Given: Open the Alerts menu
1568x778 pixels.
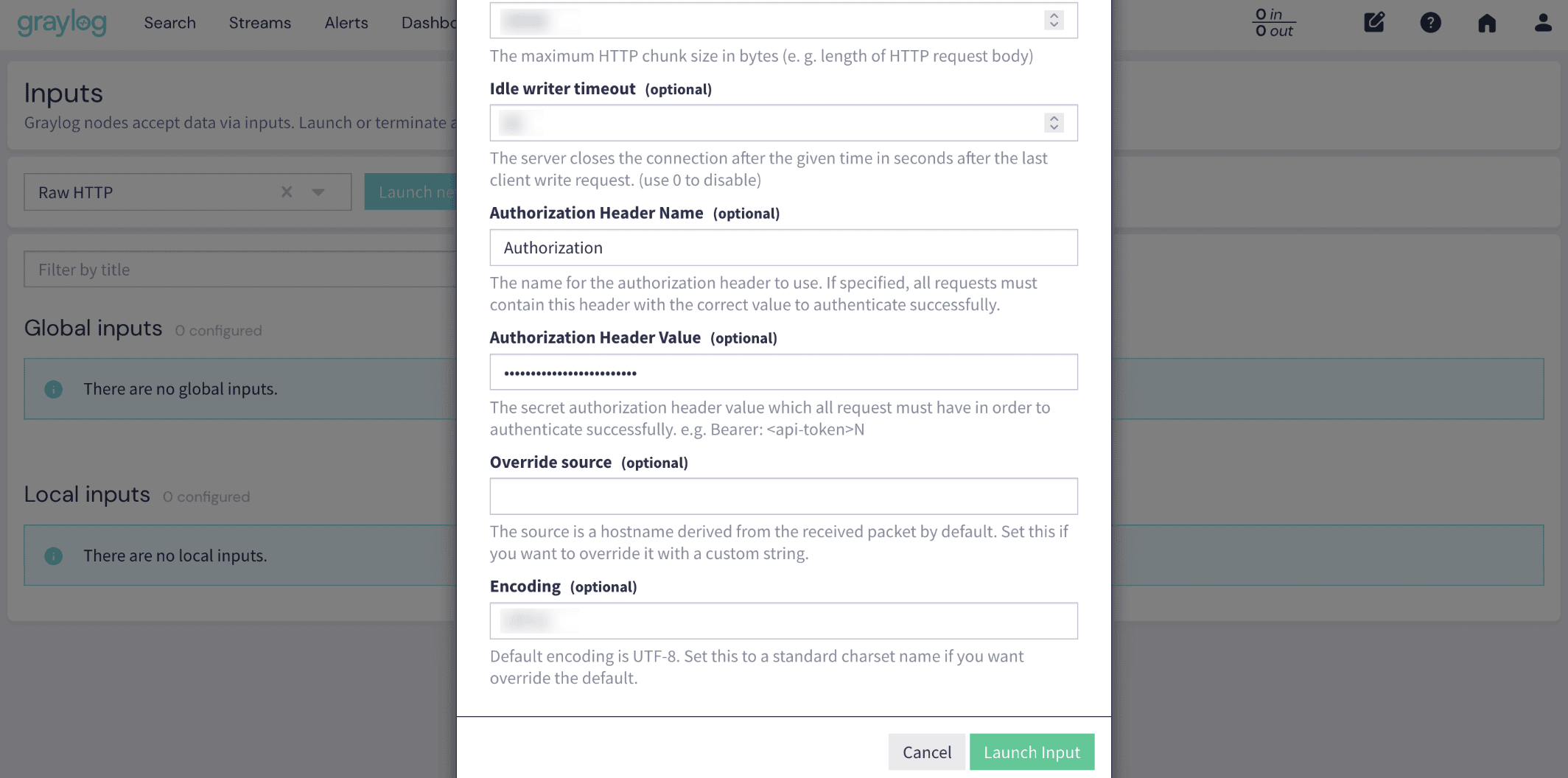Looking at the screenshot, I should 346,23.
